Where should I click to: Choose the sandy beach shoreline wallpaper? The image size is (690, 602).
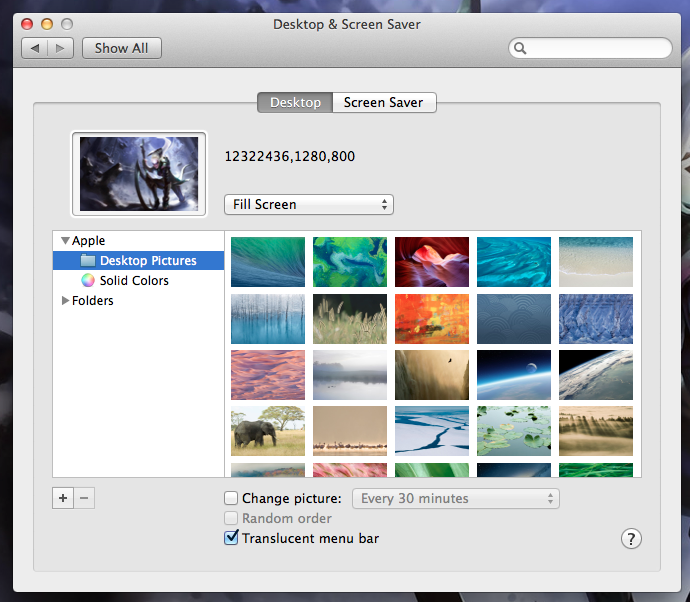[596, 262]
